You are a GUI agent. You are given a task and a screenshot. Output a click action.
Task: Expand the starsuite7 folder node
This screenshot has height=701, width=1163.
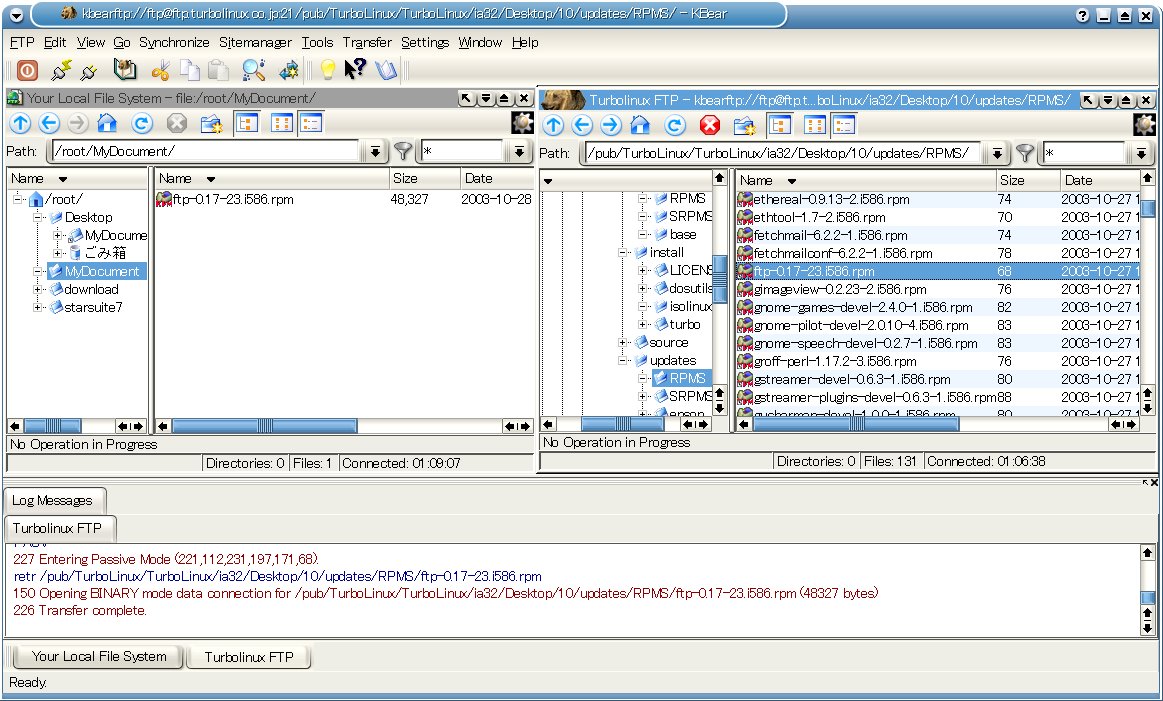coord(37,307)
